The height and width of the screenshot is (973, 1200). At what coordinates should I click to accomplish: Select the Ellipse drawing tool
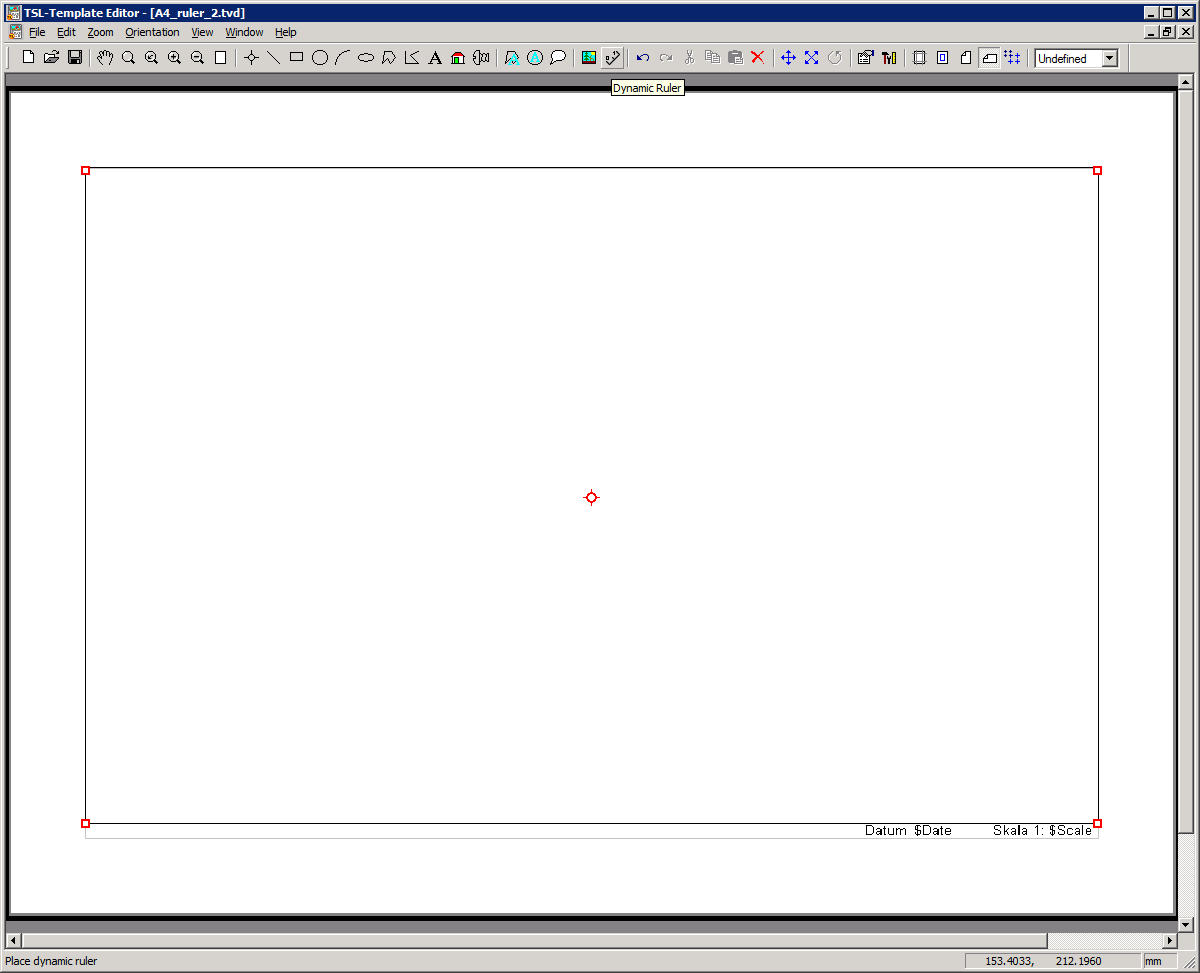[x=366, y=58]
